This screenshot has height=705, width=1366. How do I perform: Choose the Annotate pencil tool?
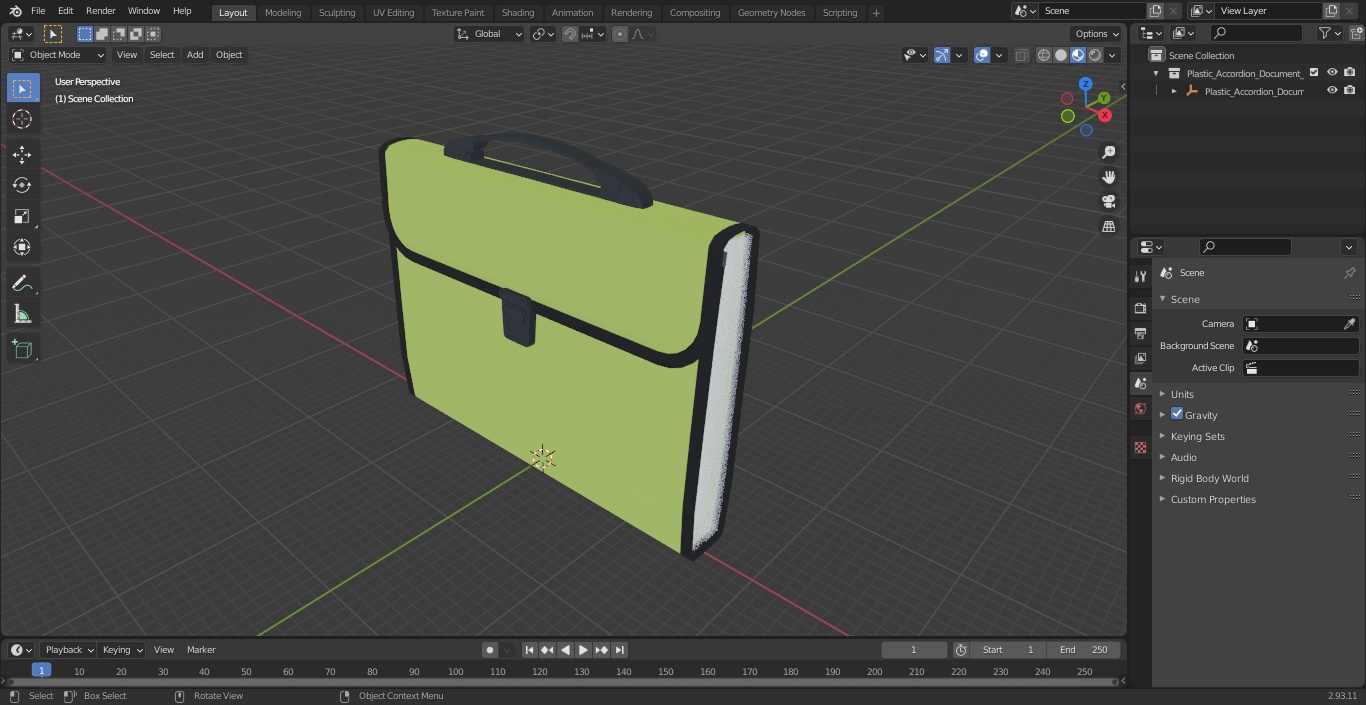[22, 283]
